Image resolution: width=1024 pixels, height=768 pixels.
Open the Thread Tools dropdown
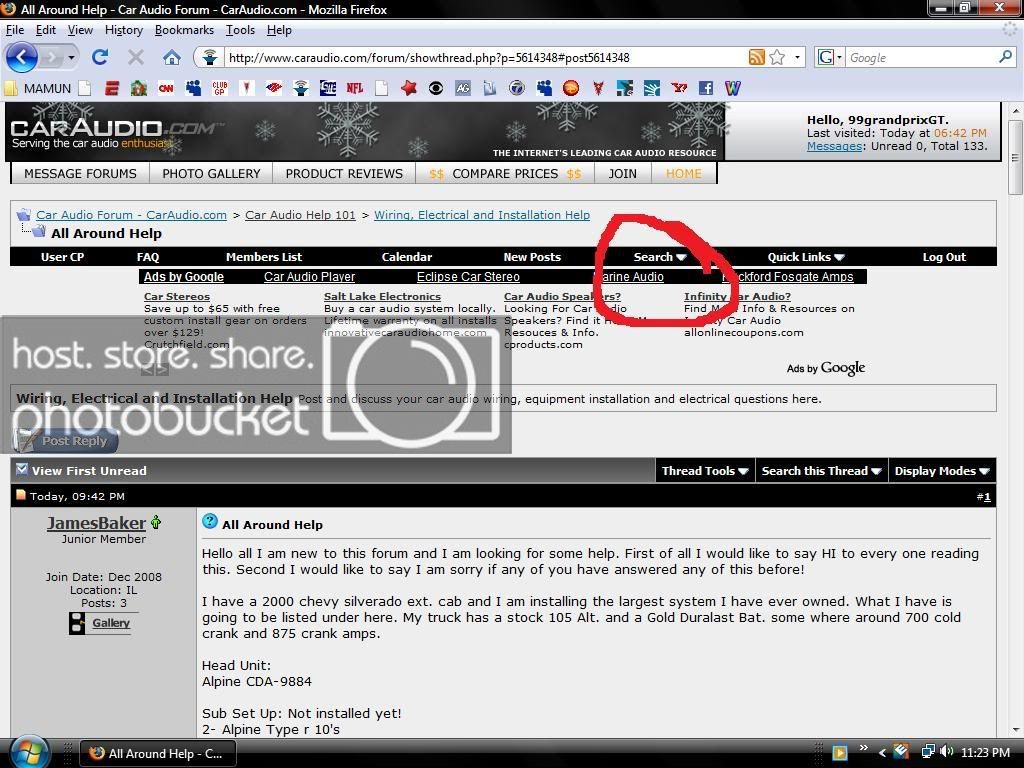(x=705, y=471)
